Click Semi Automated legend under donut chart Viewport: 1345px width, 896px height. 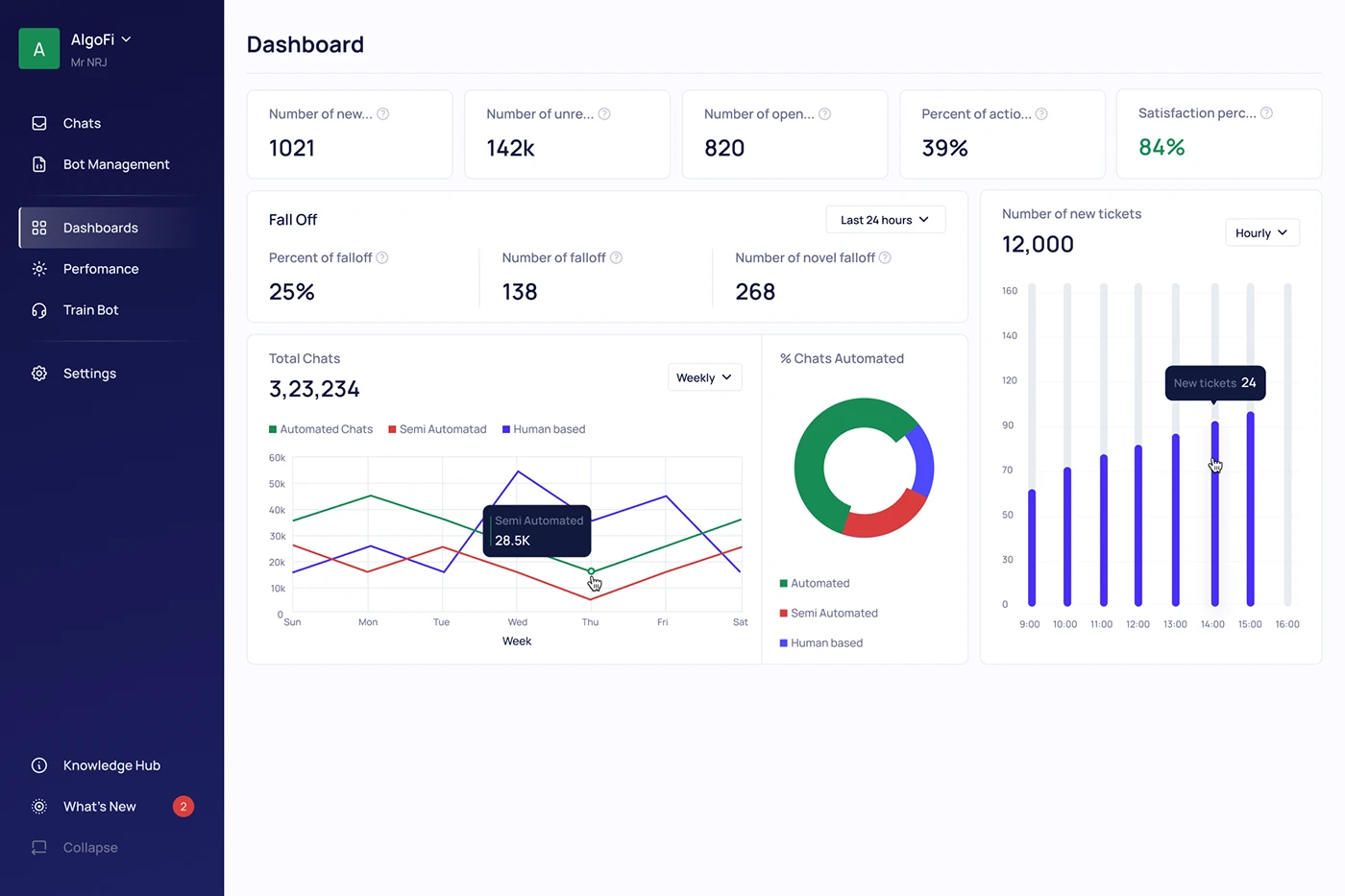(x=829, y=613)
